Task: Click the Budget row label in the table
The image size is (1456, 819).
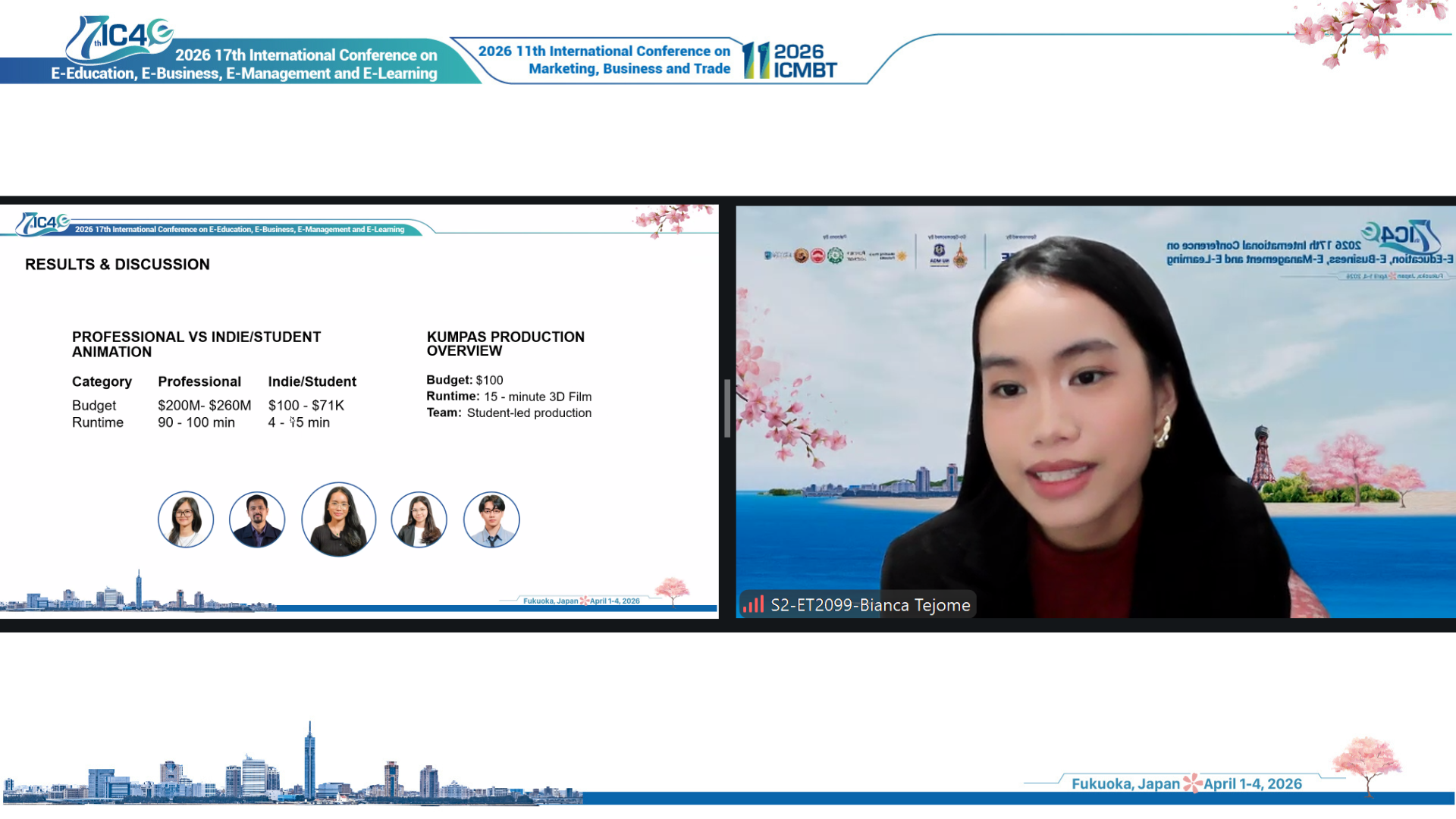Action: click(94, 406)
